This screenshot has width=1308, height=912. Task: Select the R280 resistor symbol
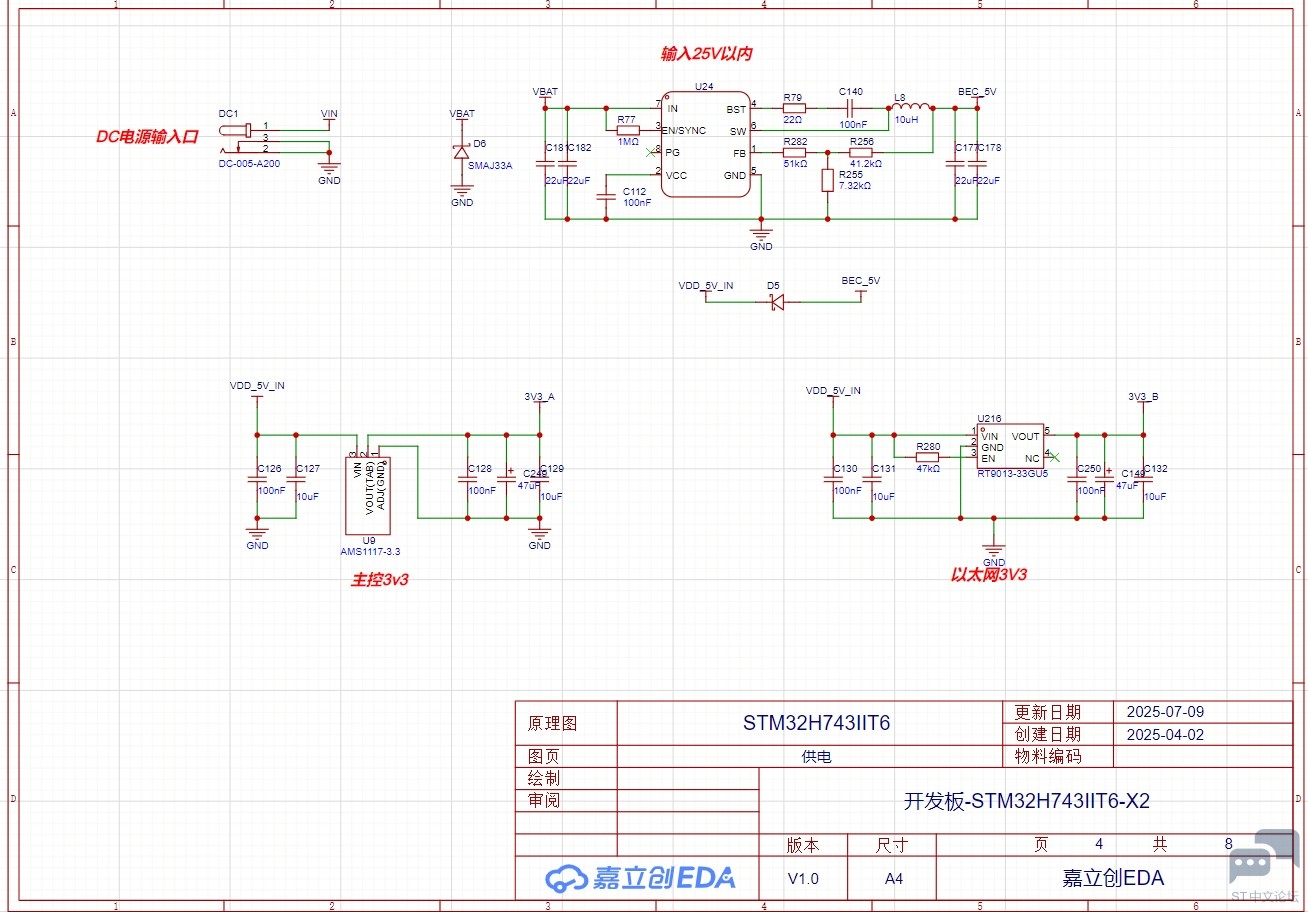[927, 457]
